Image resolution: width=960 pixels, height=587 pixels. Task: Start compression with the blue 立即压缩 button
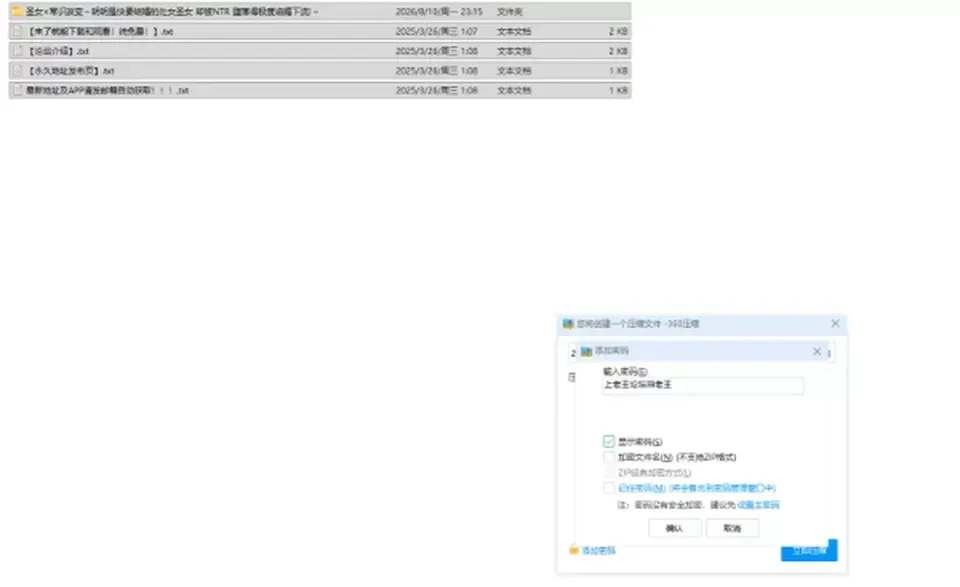[809, 551]
